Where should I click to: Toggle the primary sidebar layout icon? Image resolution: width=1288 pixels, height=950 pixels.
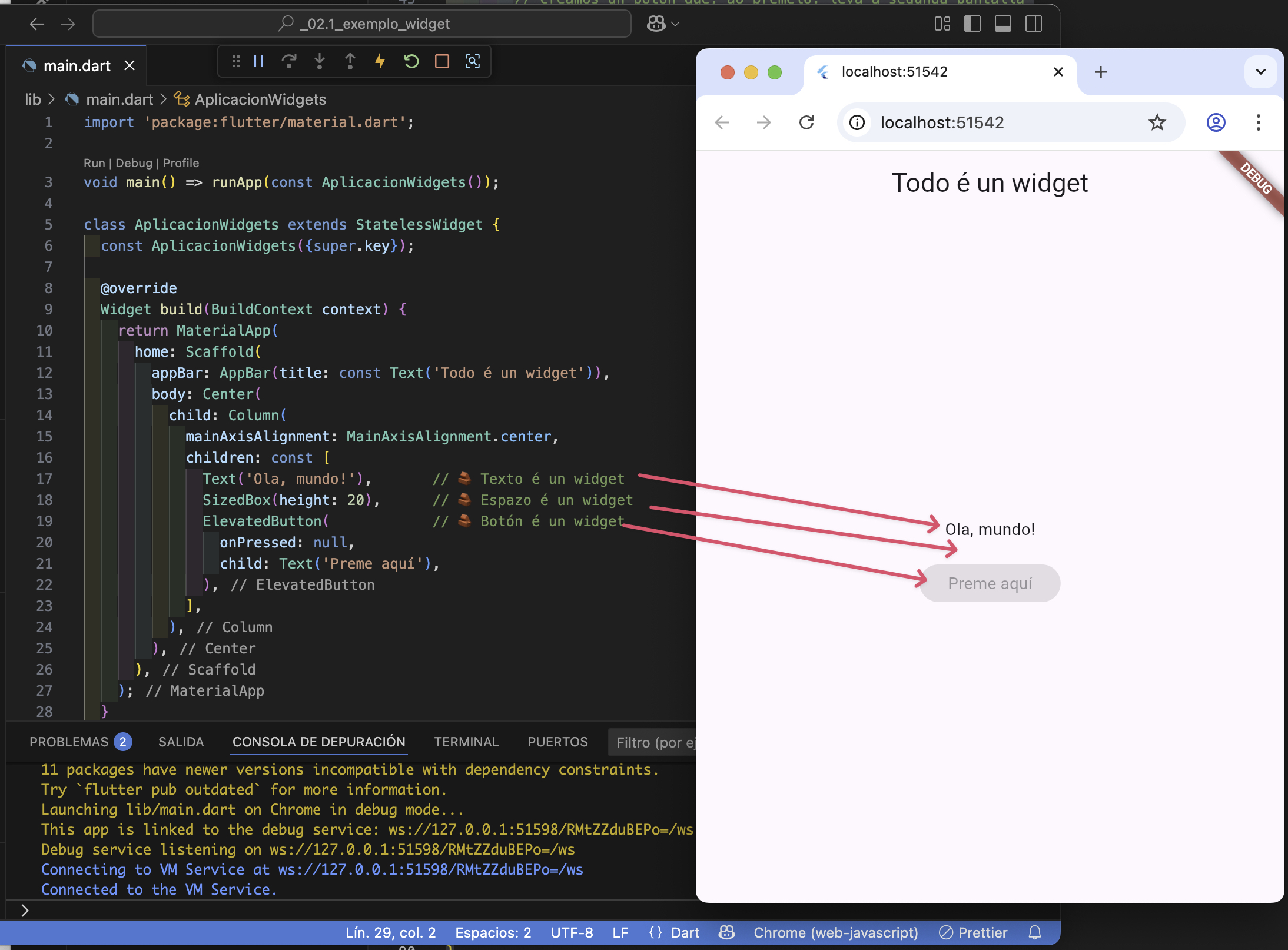[972, 24]
